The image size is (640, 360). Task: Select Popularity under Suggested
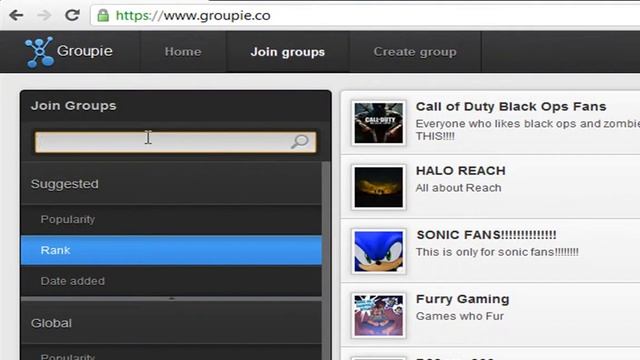171,220
